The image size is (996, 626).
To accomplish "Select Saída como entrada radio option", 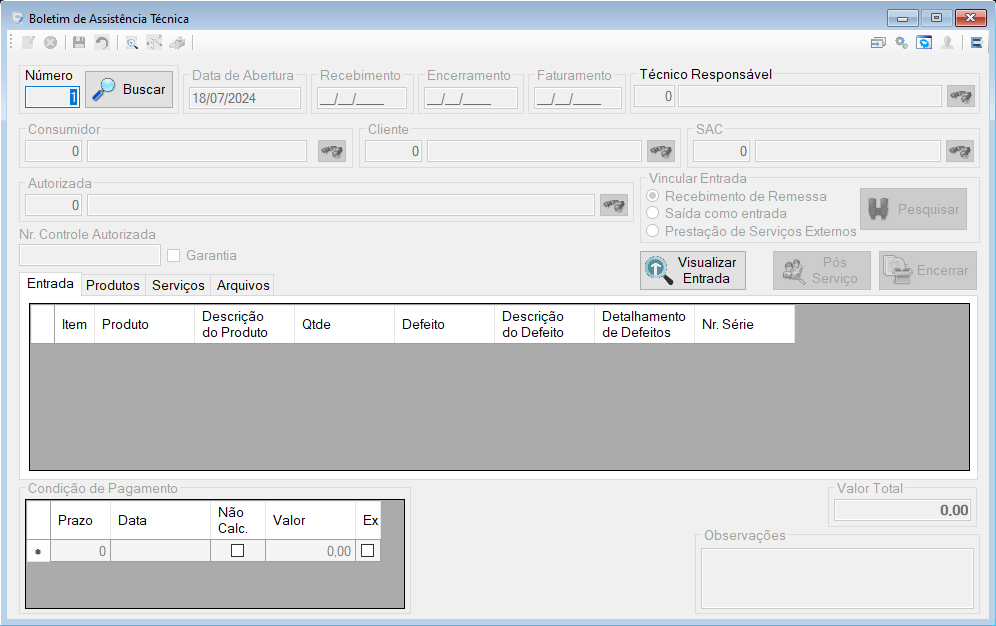I will pos(652,213).
